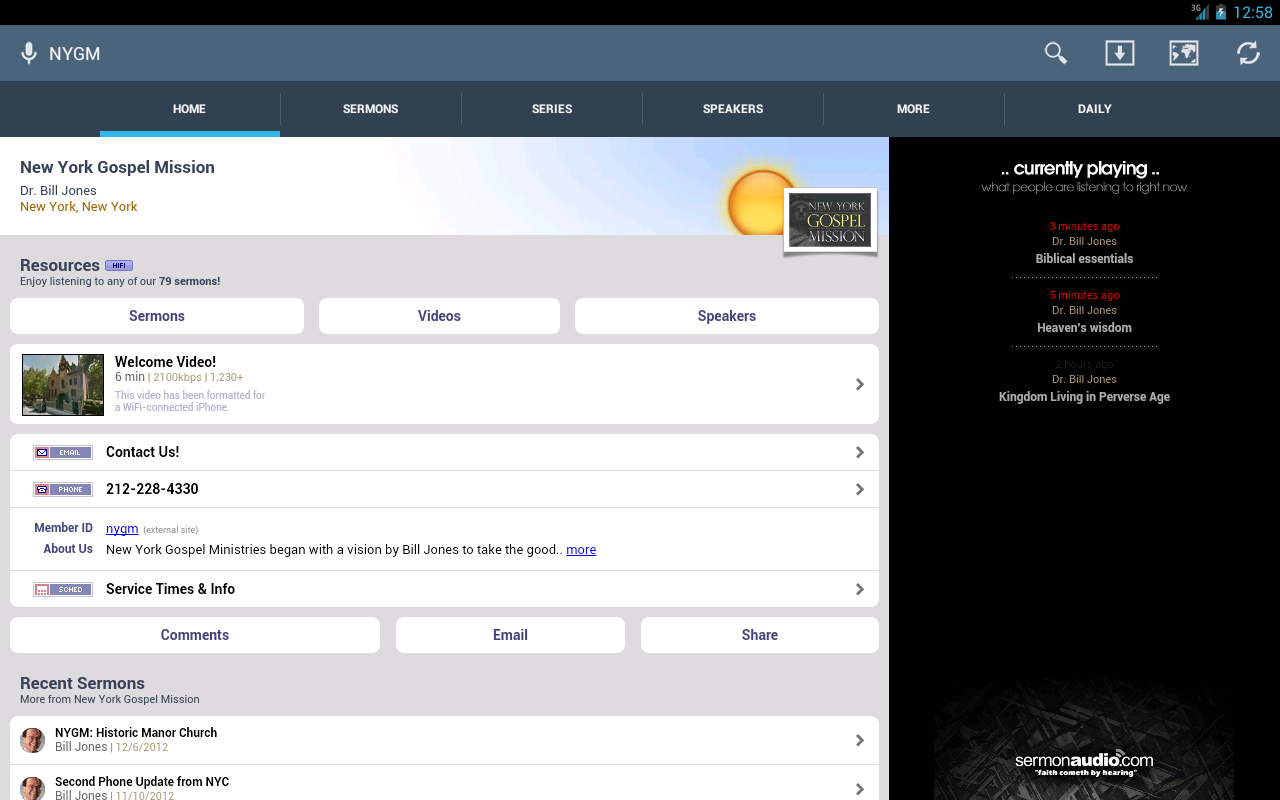
Task: Open 'Heaven's wisdom' currently playing item
Action: (x=1084, y=328)
